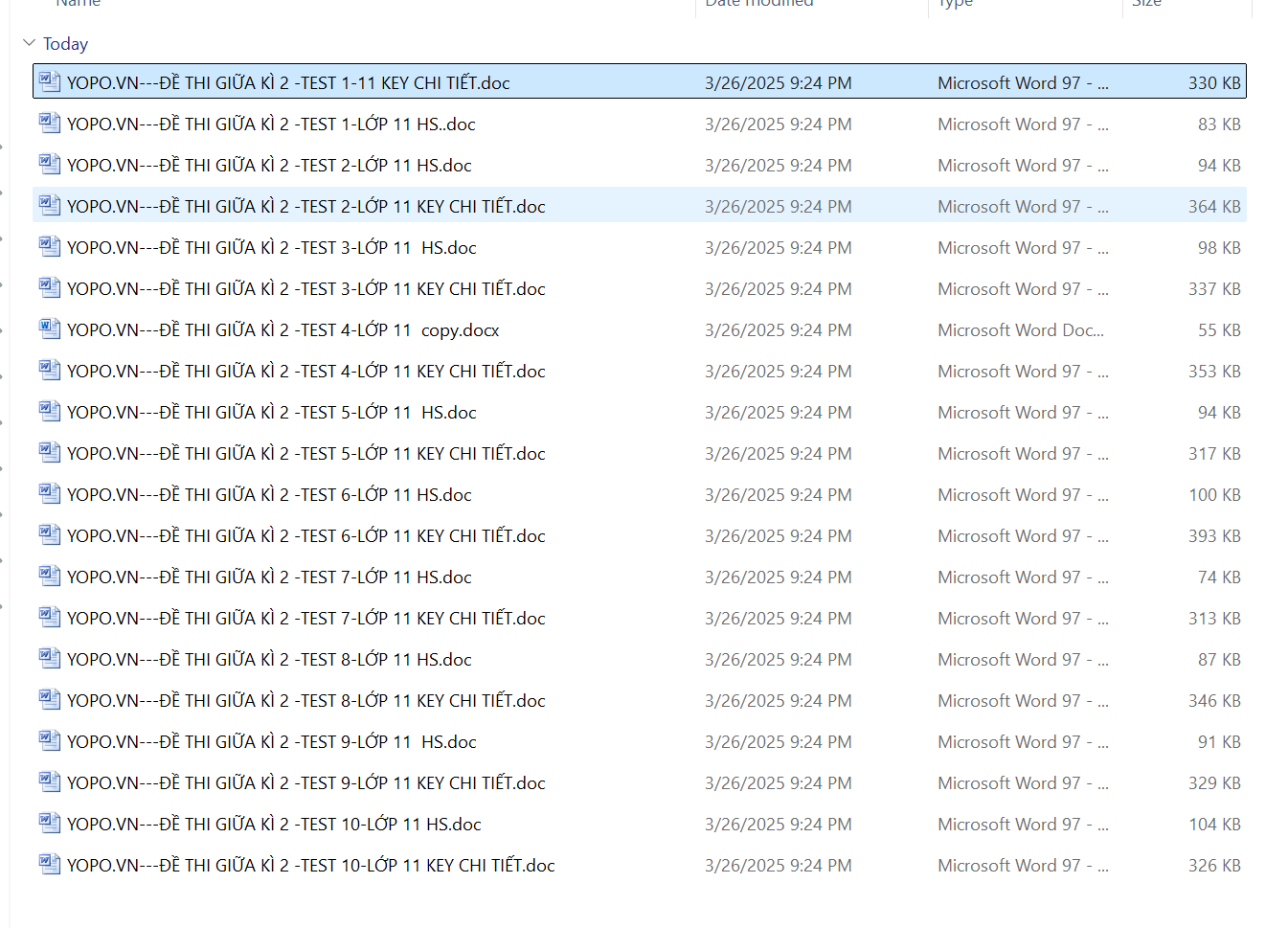Click Word icon of TEST 6-LỚP 11 HS file
The image size is (1288, 928).
[49, 494]
